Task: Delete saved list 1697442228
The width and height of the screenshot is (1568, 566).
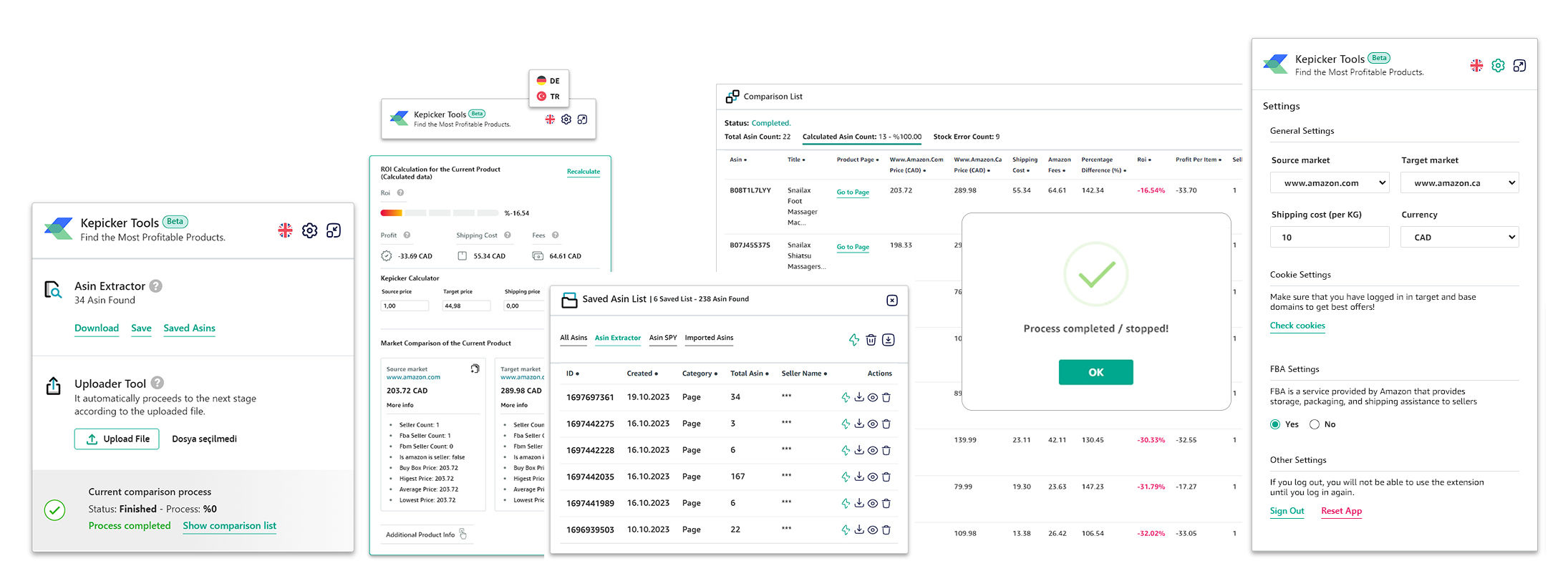Action: [886, 450]
